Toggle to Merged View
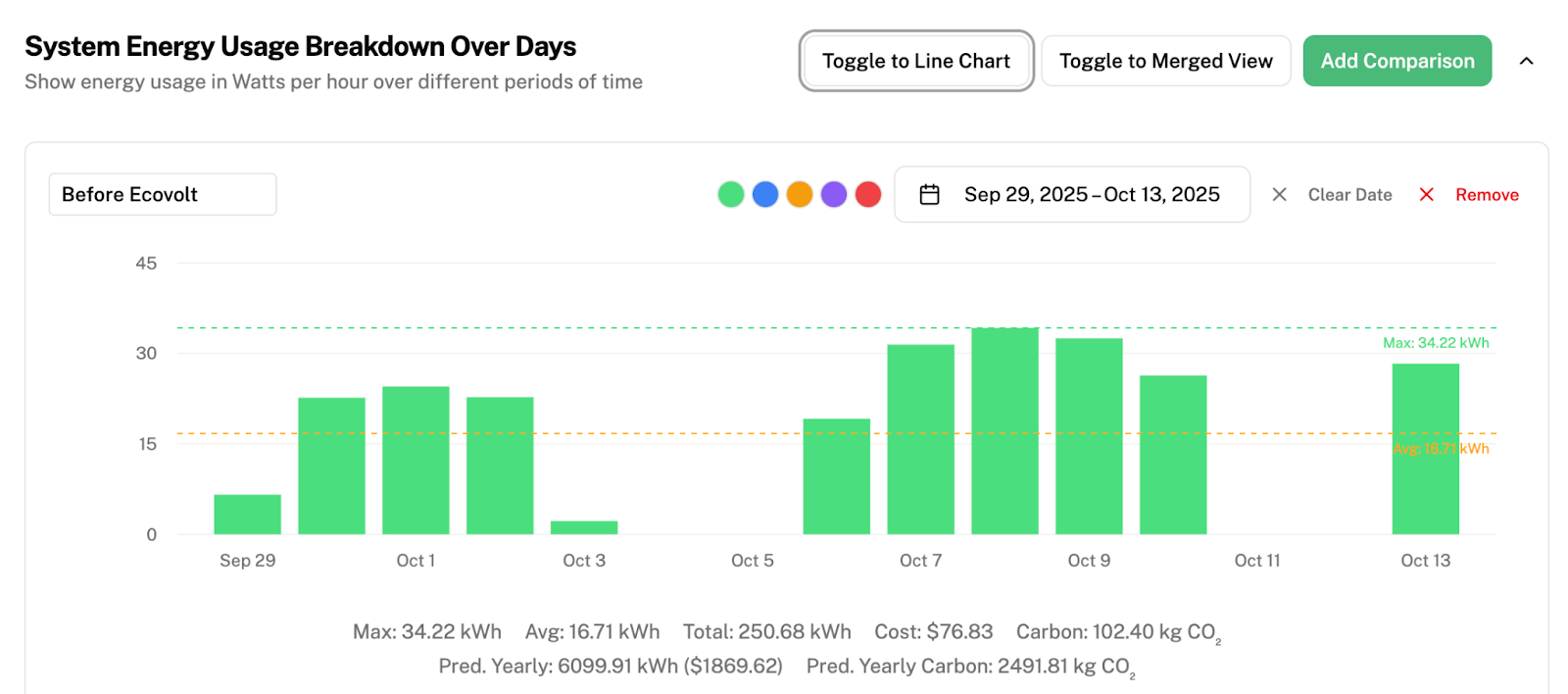The image size is (1568, 694). click(1165, 61)
